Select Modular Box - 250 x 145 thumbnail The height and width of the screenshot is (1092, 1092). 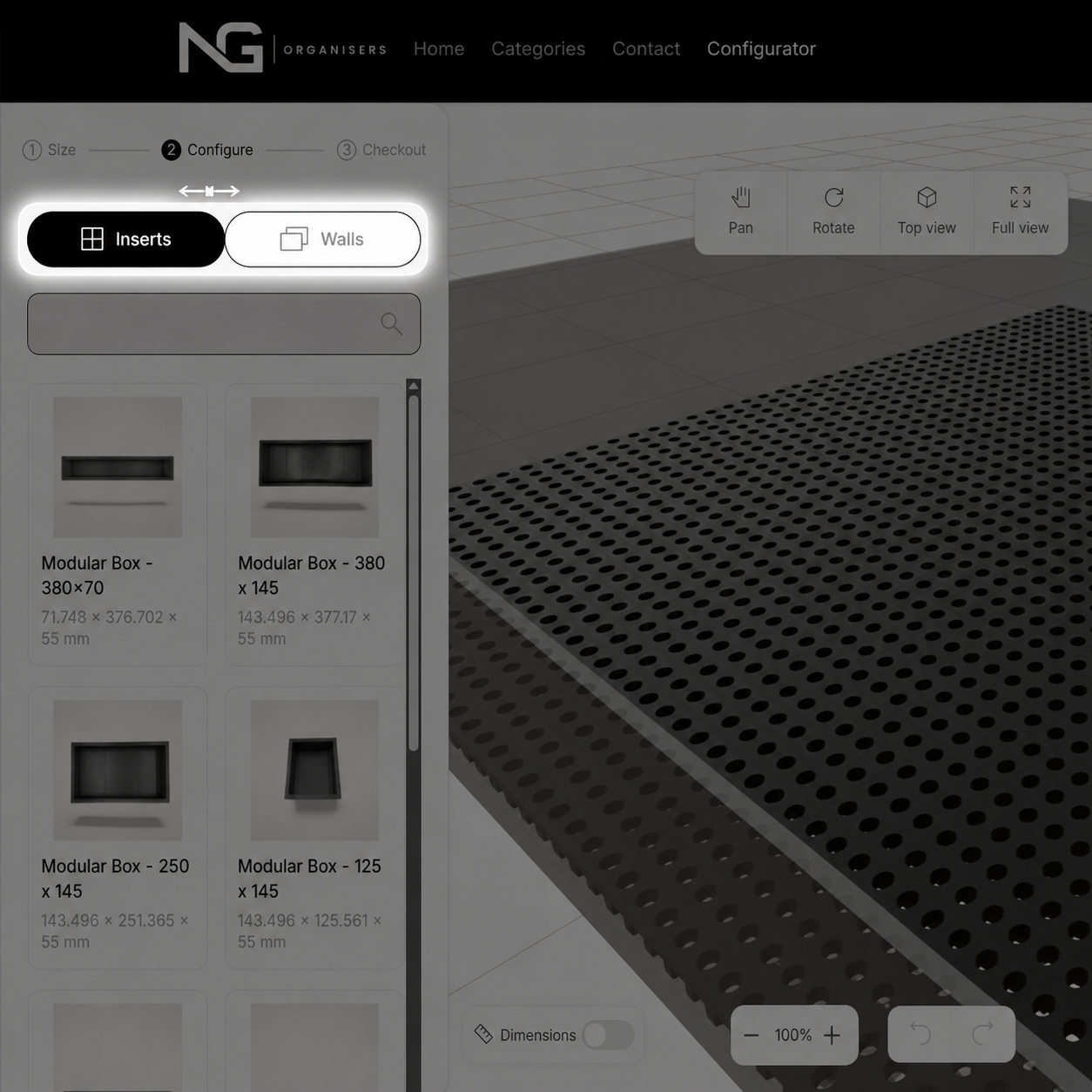(x=118, y=770)
